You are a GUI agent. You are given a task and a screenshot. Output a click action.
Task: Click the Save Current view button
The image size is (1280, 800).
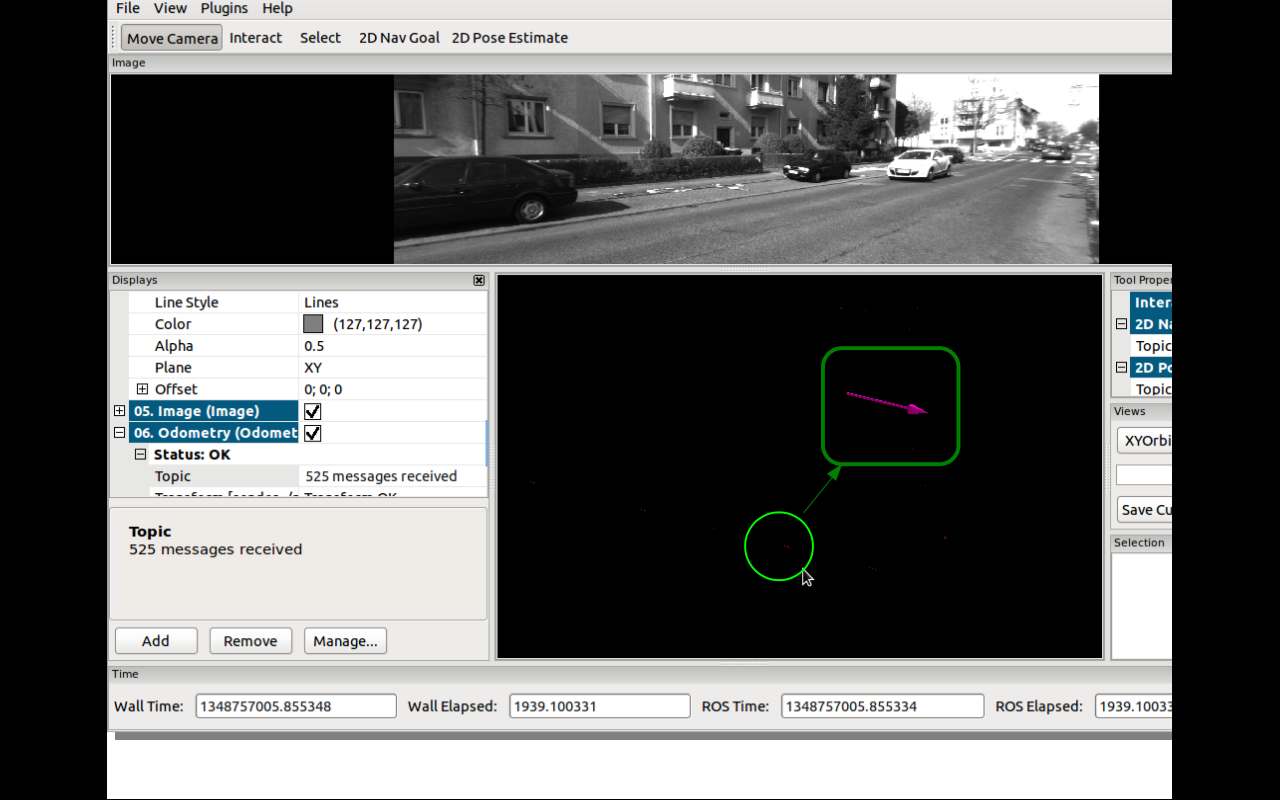1145,510
